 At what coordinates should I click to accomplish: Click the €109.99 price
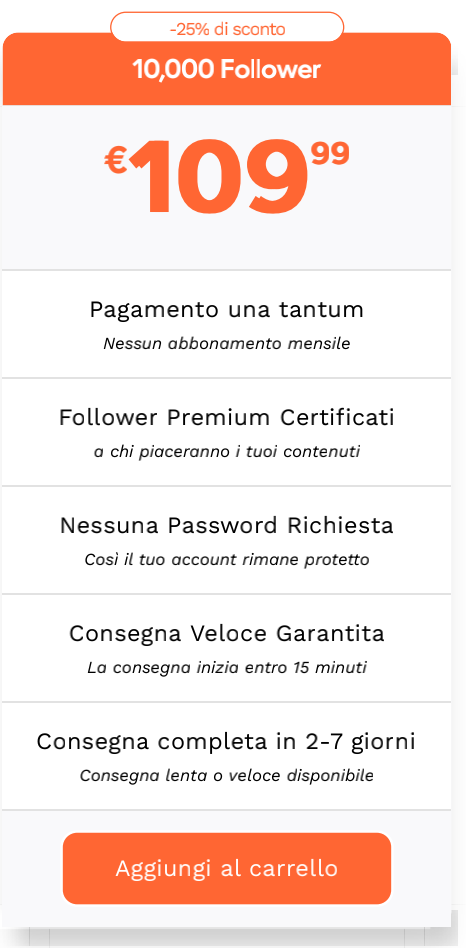227,177
